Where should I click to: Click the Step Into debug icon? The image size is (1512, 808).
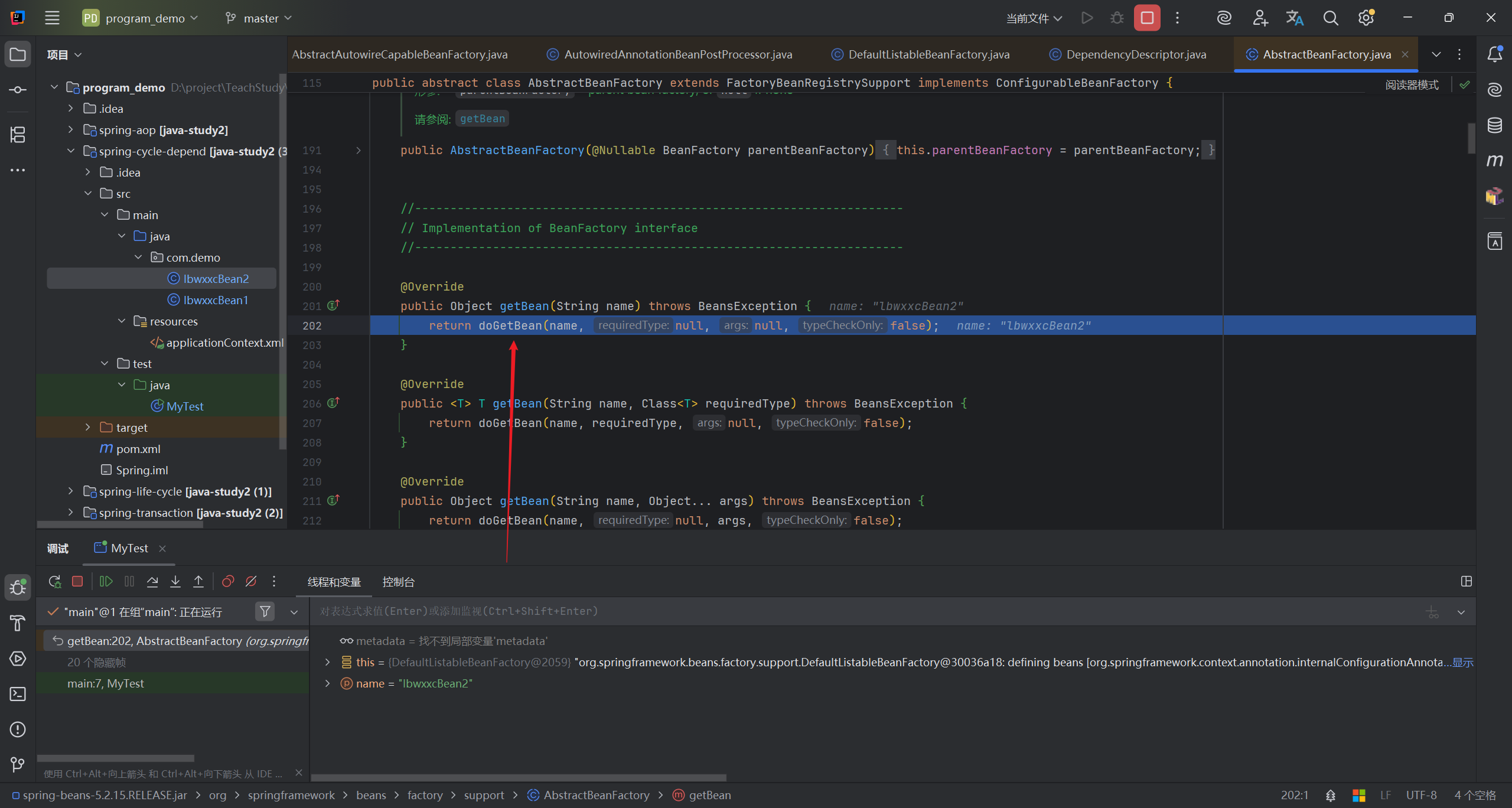click(x=175, y=582)
